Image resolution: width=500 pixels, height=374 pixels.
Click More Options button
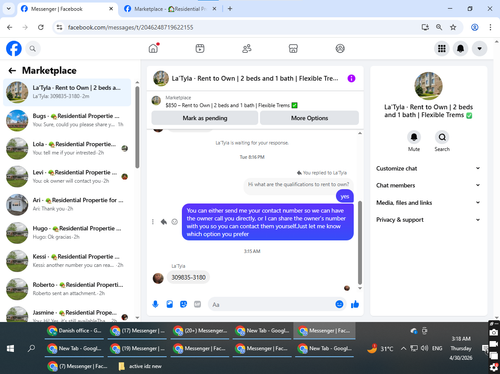(x=309, y=118)
